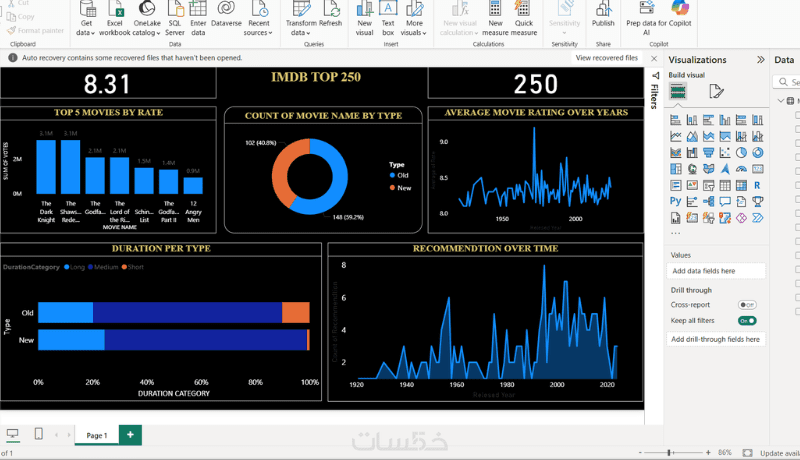Select the Key influencers visual
The height and width of the screenshot is (460, 800).
click(x=692, y=201)
